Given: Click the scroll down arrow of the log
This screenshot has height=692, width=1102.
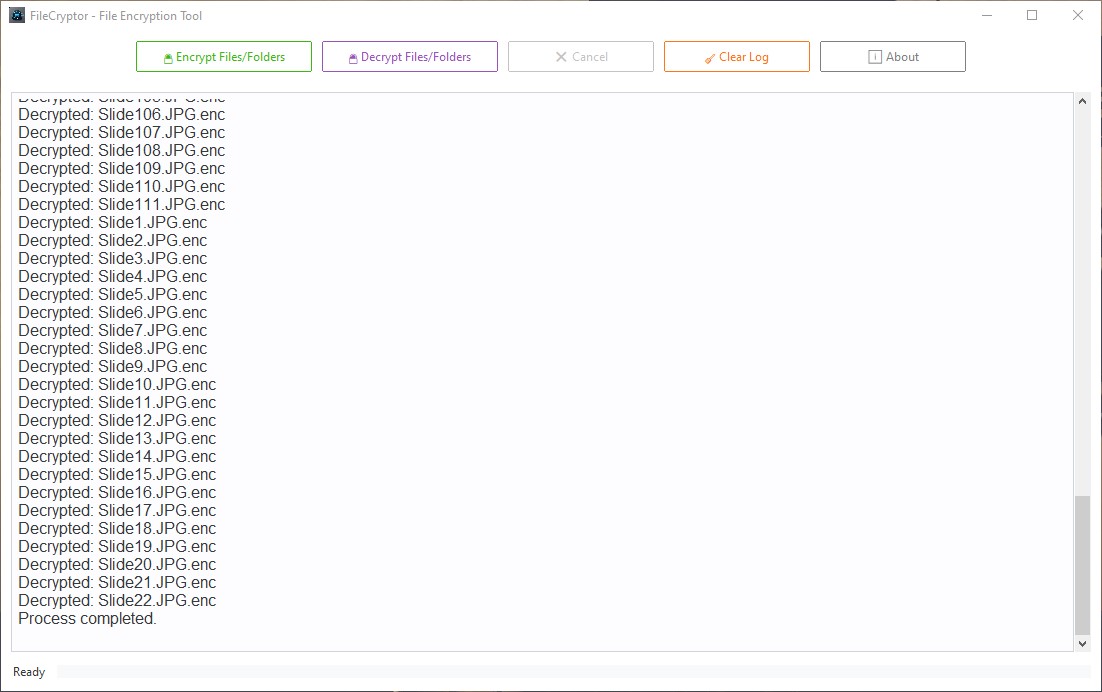Looking at the screenshot, I should point(1082,644).
